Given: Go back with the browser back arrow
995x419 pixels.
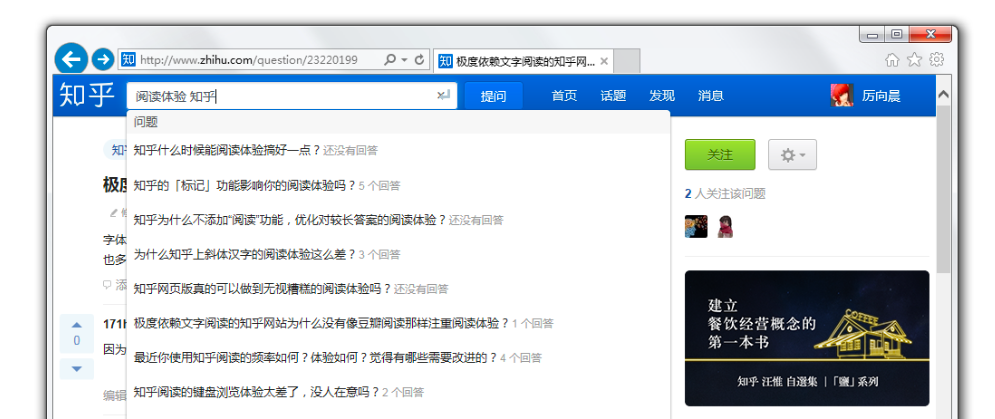Looking at the screenshot, I should tap(71, 59).
